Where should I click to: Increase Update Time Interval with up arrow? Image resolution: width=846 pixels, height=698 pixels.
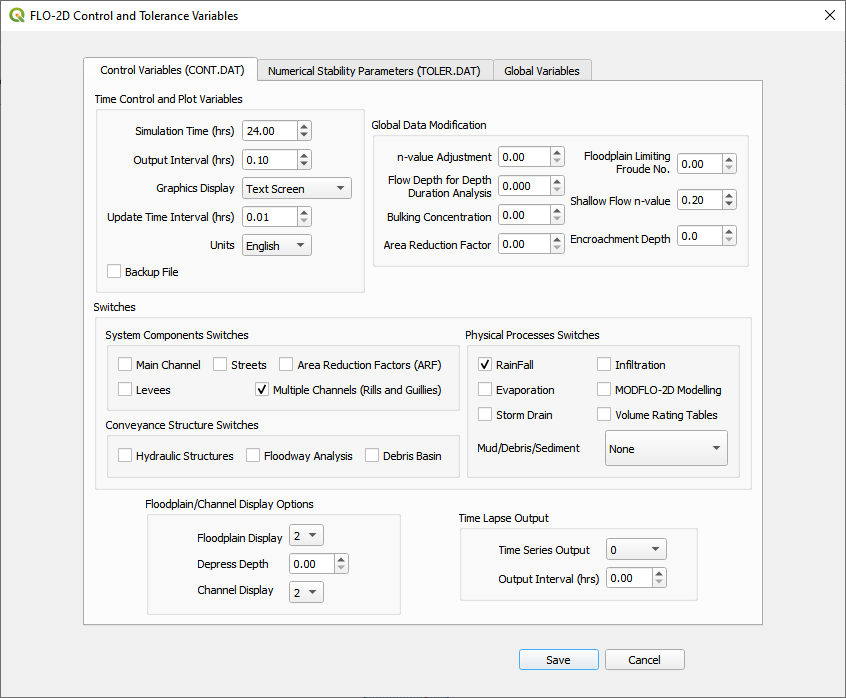coord(304,212)
